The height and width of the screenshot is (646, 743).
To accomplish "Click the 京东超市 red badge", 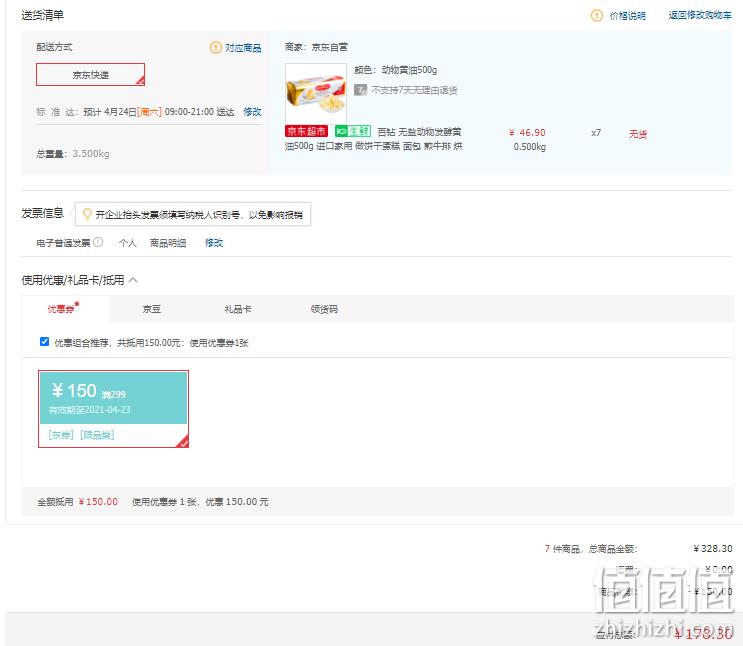I will coord(307,131).
